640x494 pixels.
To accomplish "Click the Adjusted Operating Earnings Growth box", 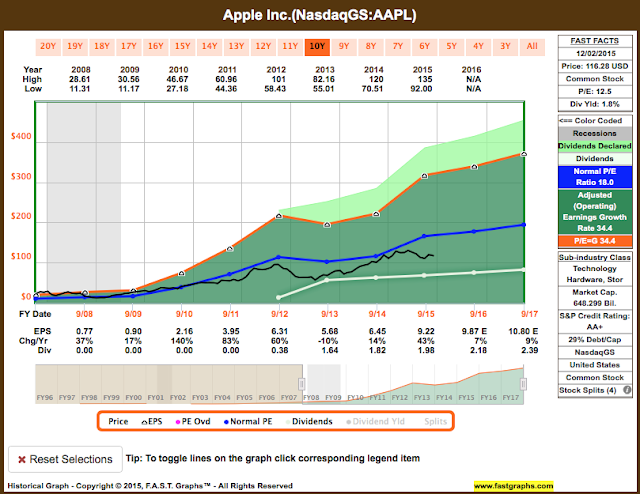I will pyautogui.click(x=595, y=211).
